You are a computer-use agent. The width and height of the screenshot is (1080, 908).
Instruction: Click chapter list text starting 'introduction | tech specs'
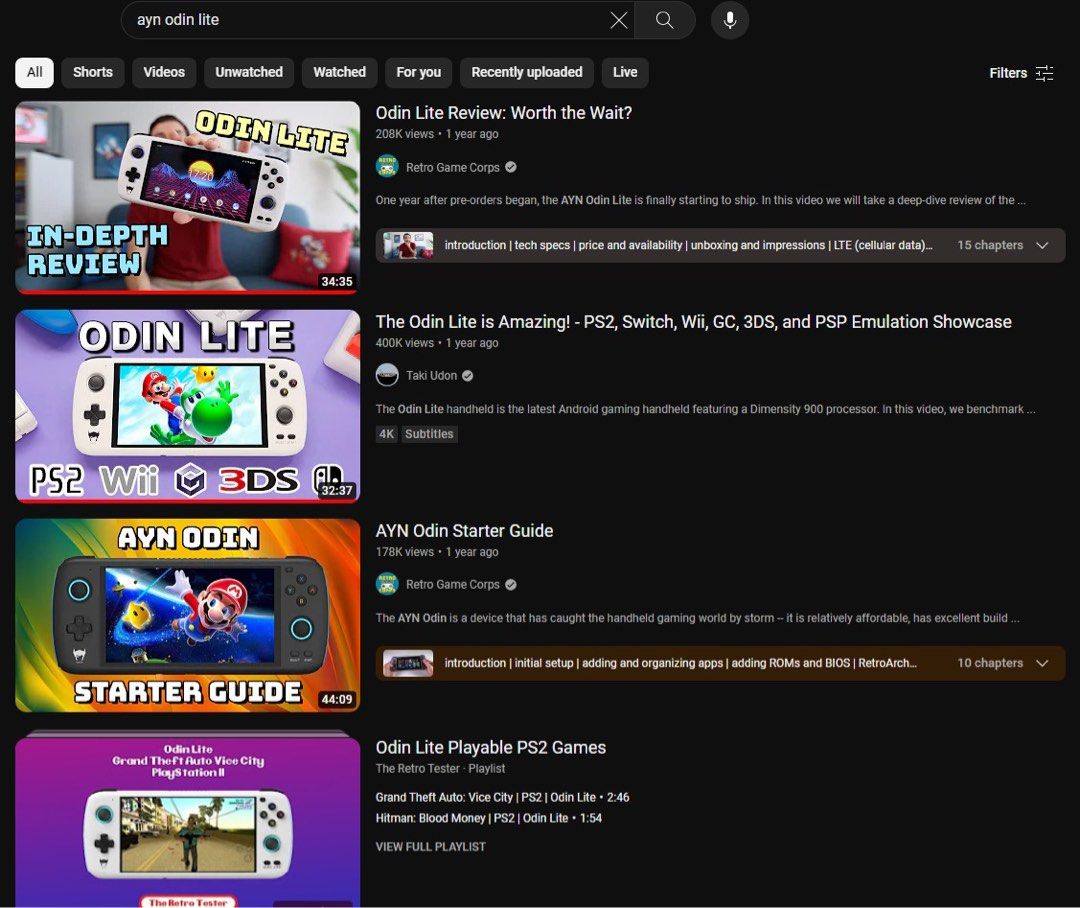688,245
